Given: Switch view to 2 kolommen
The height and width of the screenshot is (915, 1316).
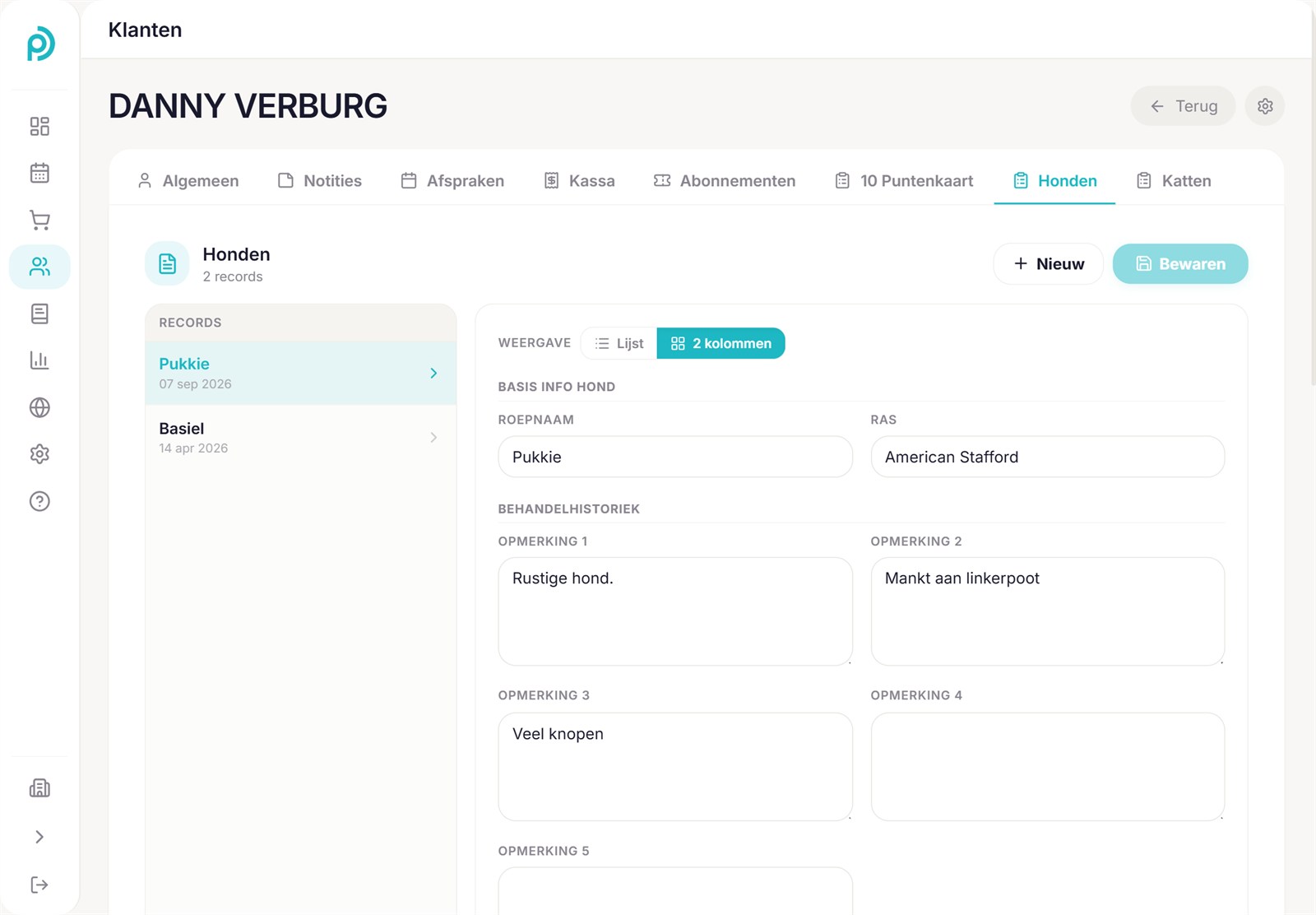Looking at the screenshot, I should point(721,343).
